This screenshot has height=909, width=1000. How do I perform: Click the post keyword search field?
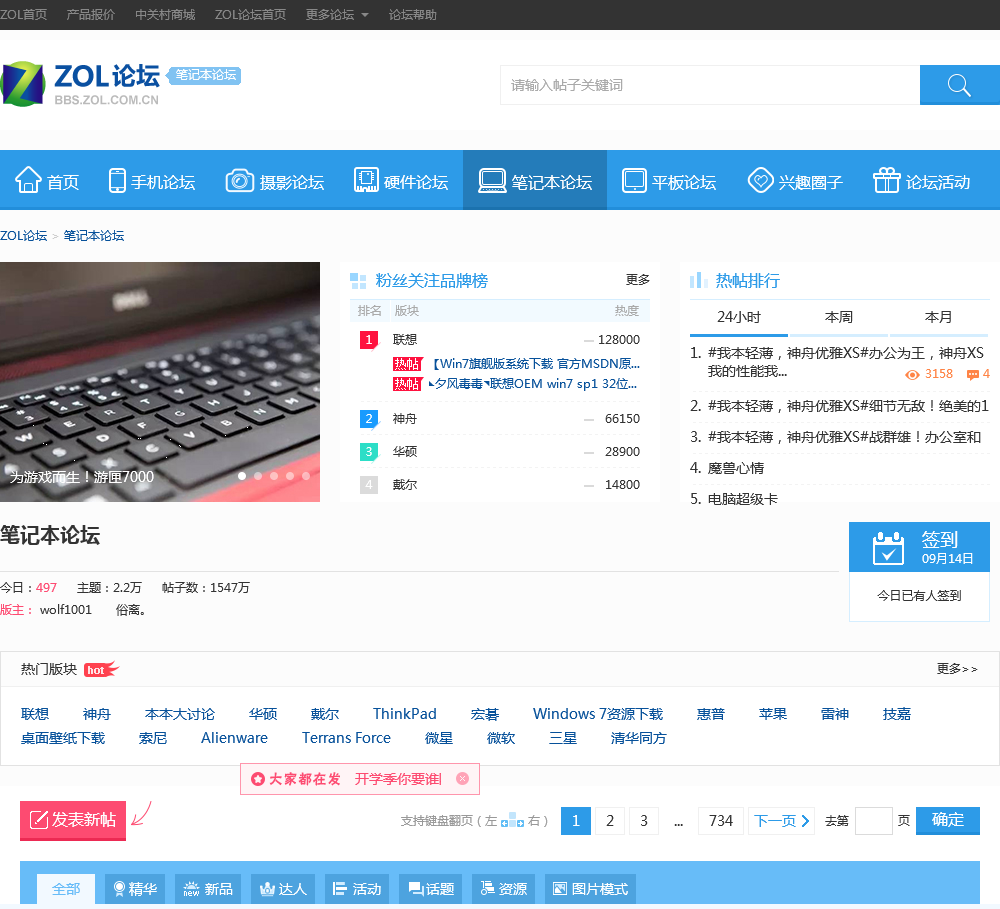[710, 85]
